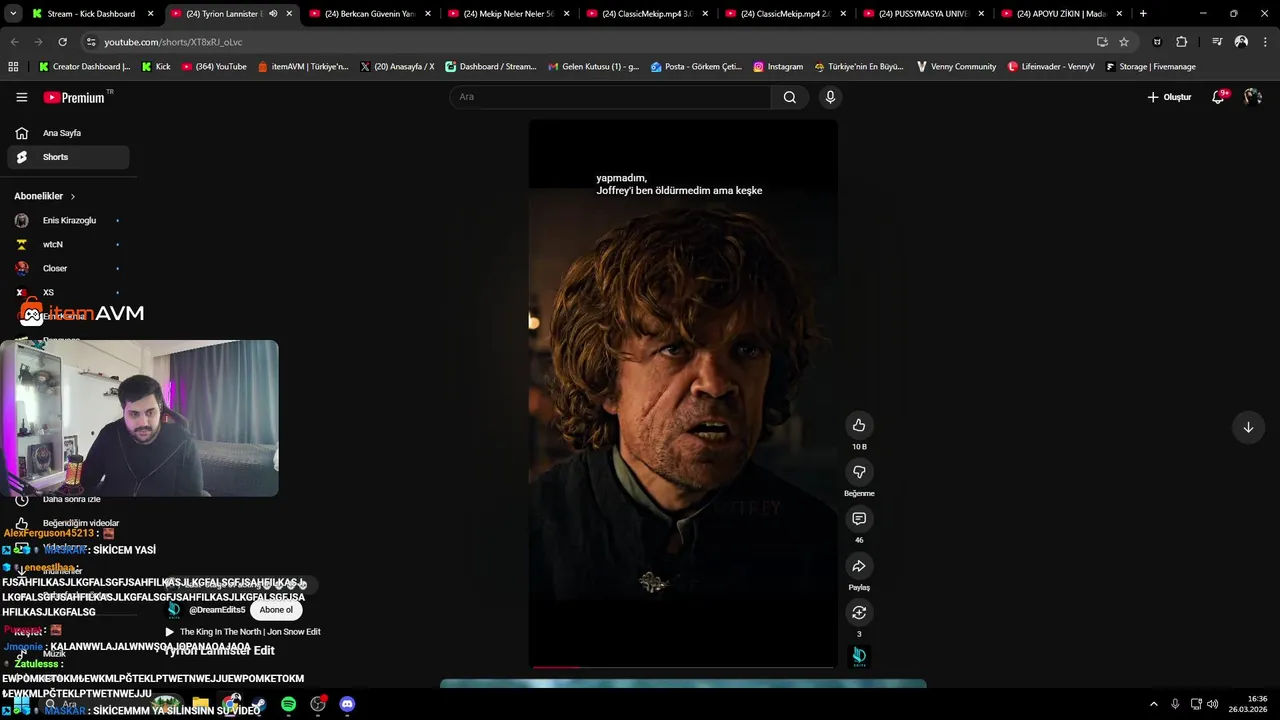Open a new browser tab
Image resolution: width=1280 pixels, height=720 pixels.
(x=1143, y=14)
